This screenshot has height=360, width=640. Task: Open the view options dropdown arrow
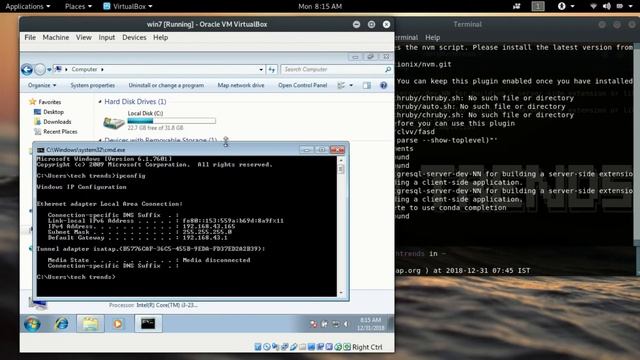click(351, 85)
